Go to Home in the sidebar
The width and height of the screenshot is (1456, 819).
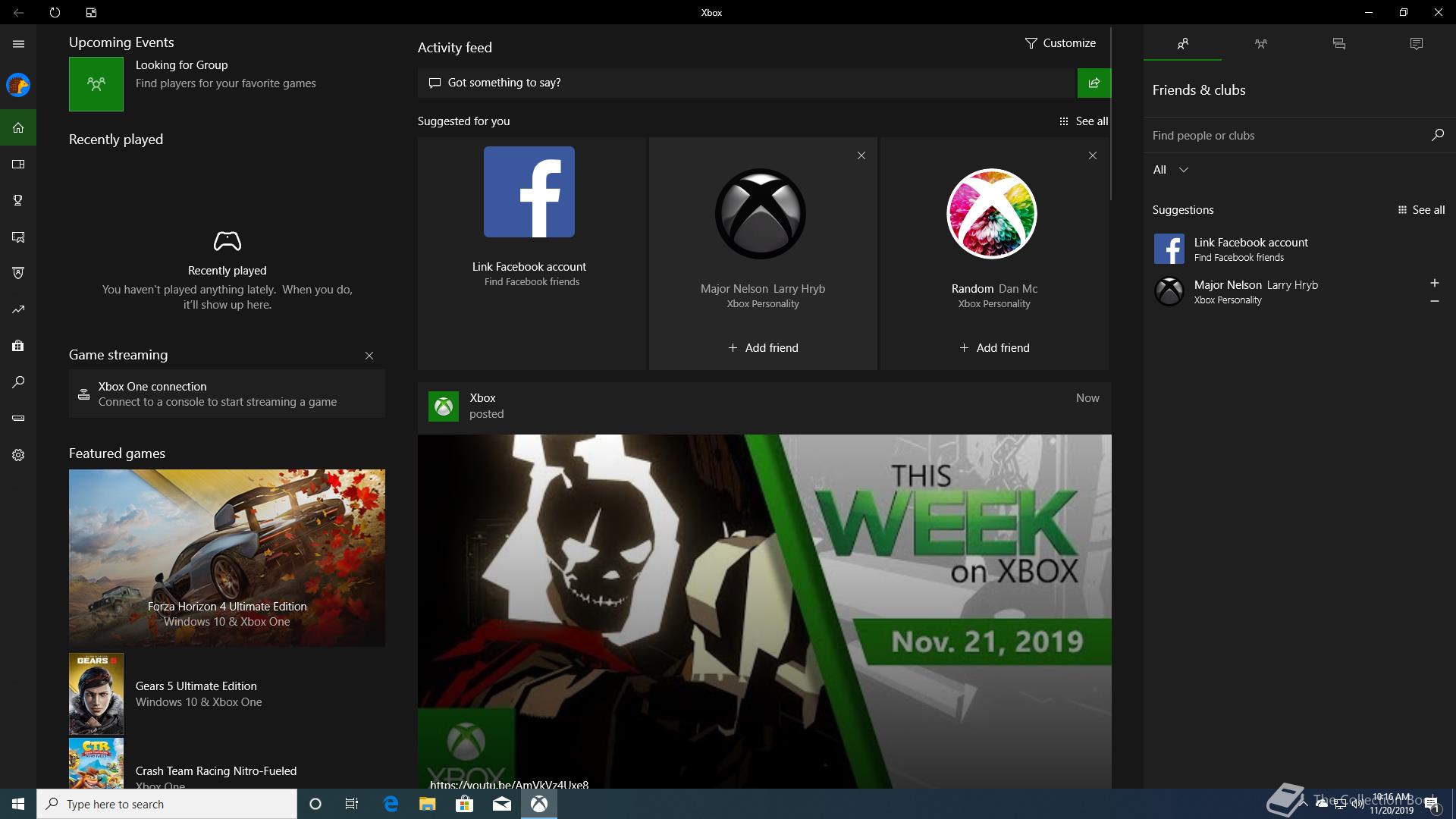[18, 127]
